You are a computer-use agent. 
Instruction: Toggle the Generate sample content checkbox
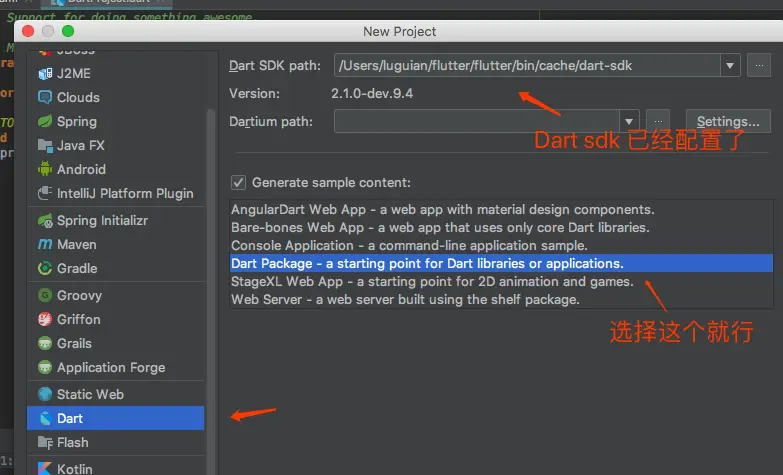(238, 182)
